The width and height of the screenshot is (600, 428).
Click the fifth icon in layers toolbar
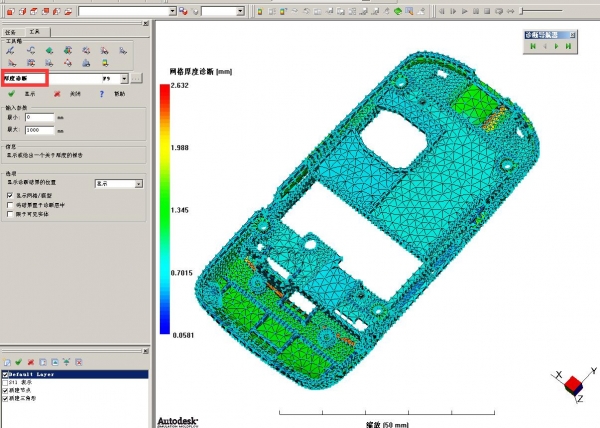coord(55,362)
